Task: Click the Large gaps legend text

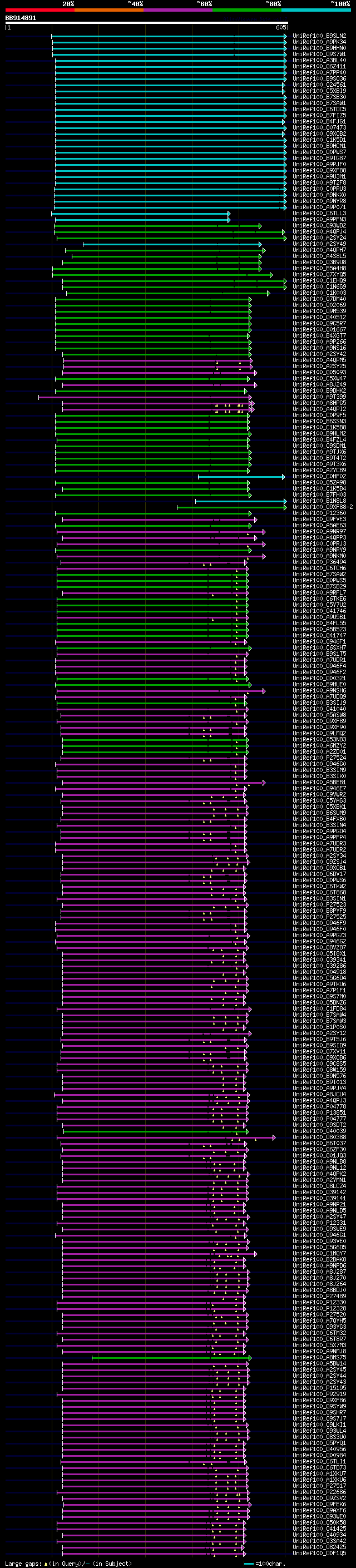Action: tap(68, 1563)
